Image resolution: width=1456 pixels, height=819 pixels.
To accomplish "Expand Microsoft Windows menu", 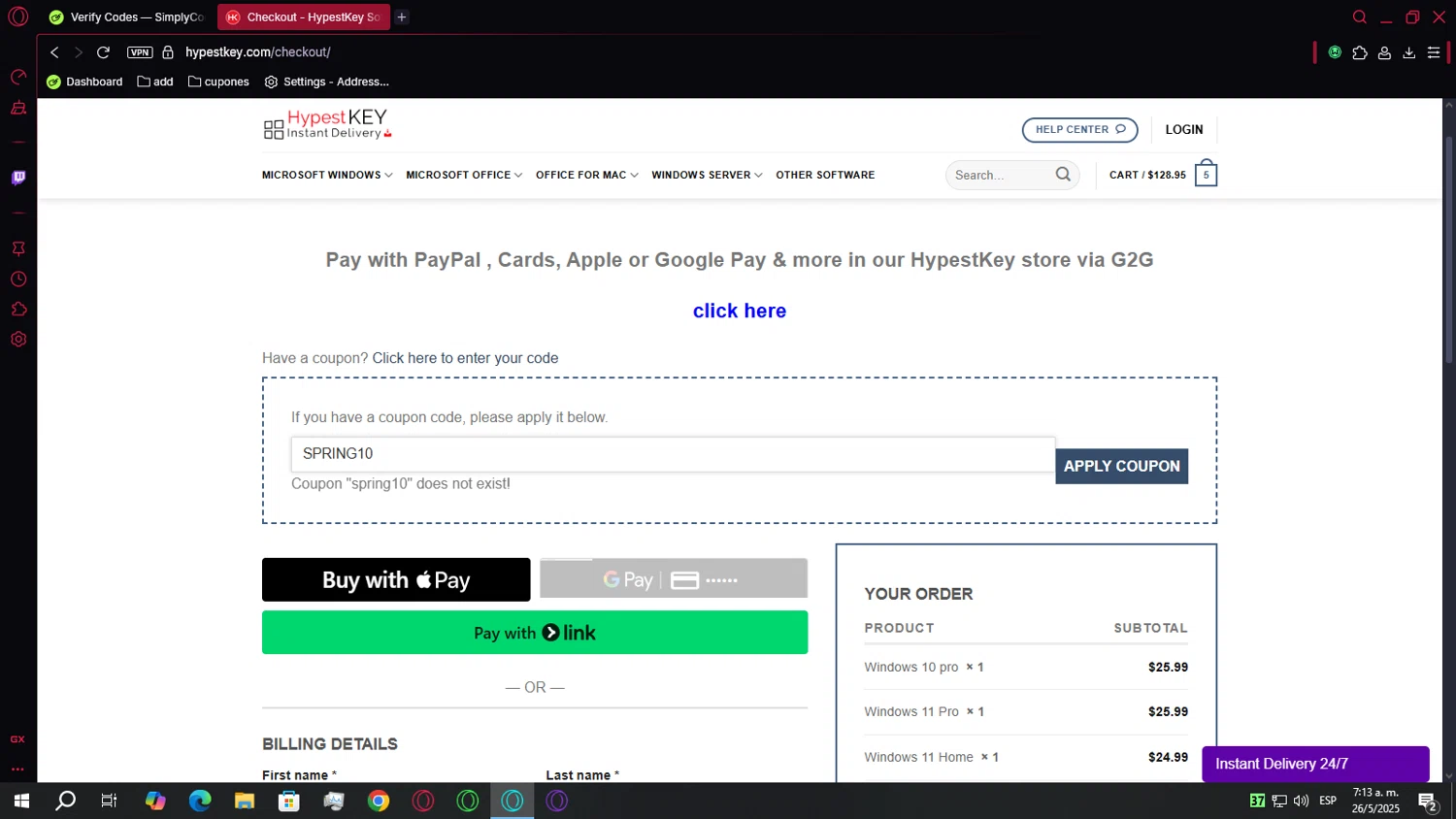I will click(x=327, y=175).
